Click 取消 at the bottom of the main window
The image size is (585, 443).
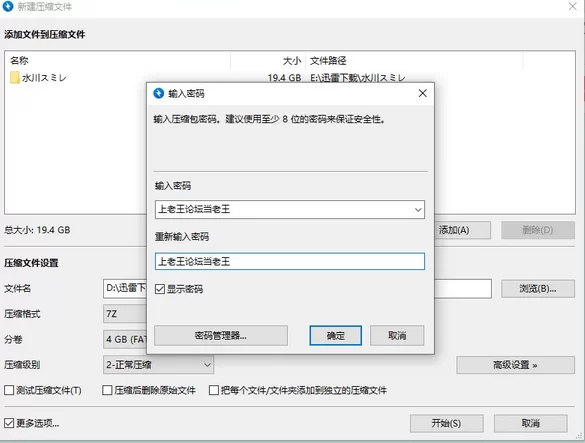point(531,423)
